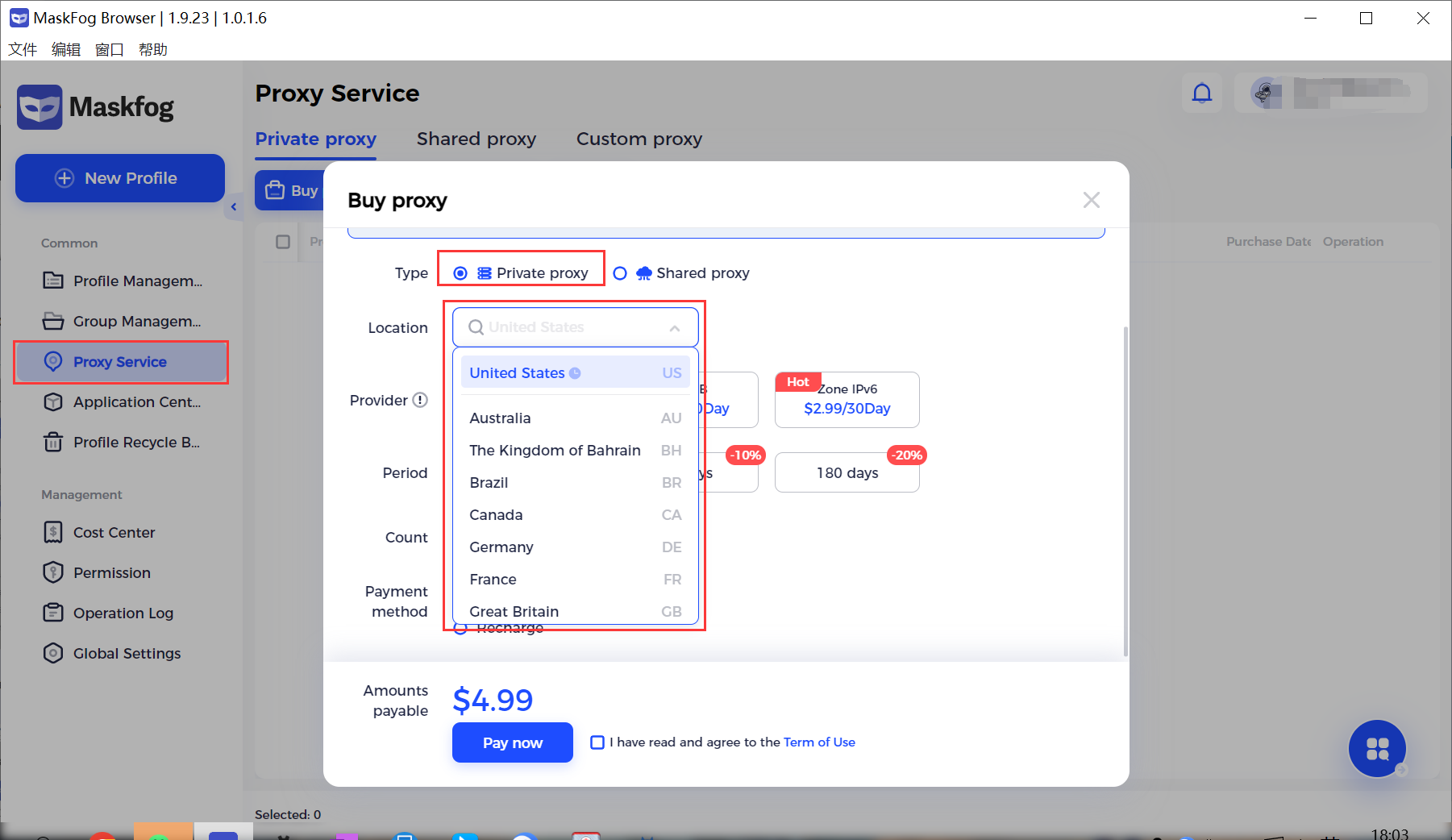
Task: Select the 180 days period option
Action: [847, 472]
